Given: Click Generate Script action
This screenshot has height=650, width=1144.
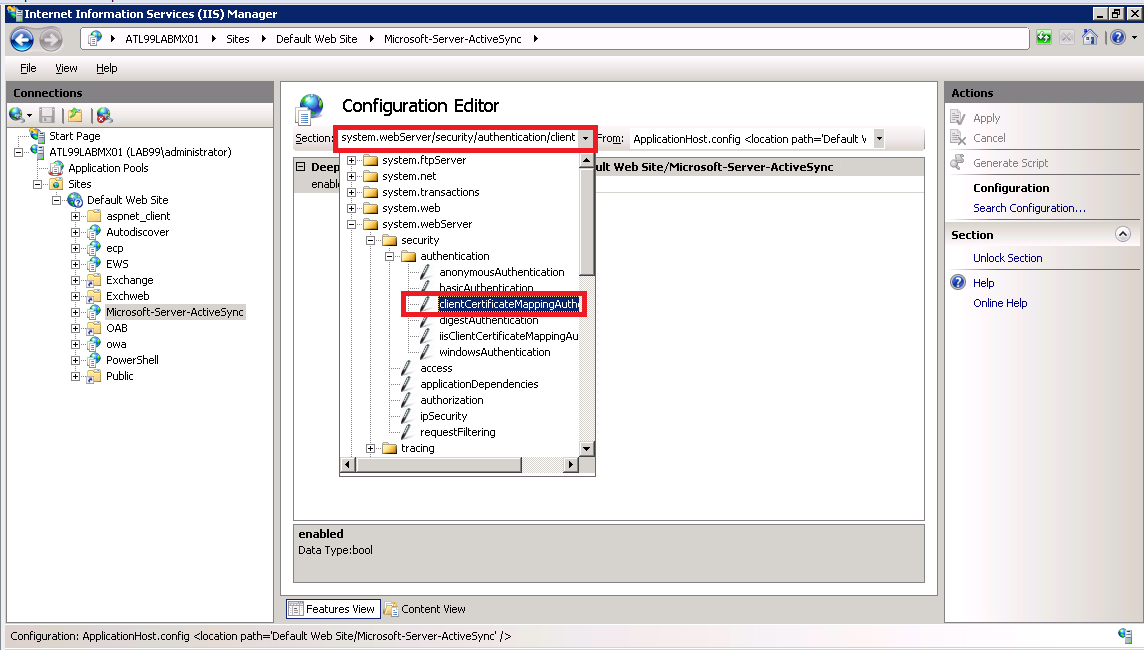Looking at the screenshot, I should click(1010, 163).
